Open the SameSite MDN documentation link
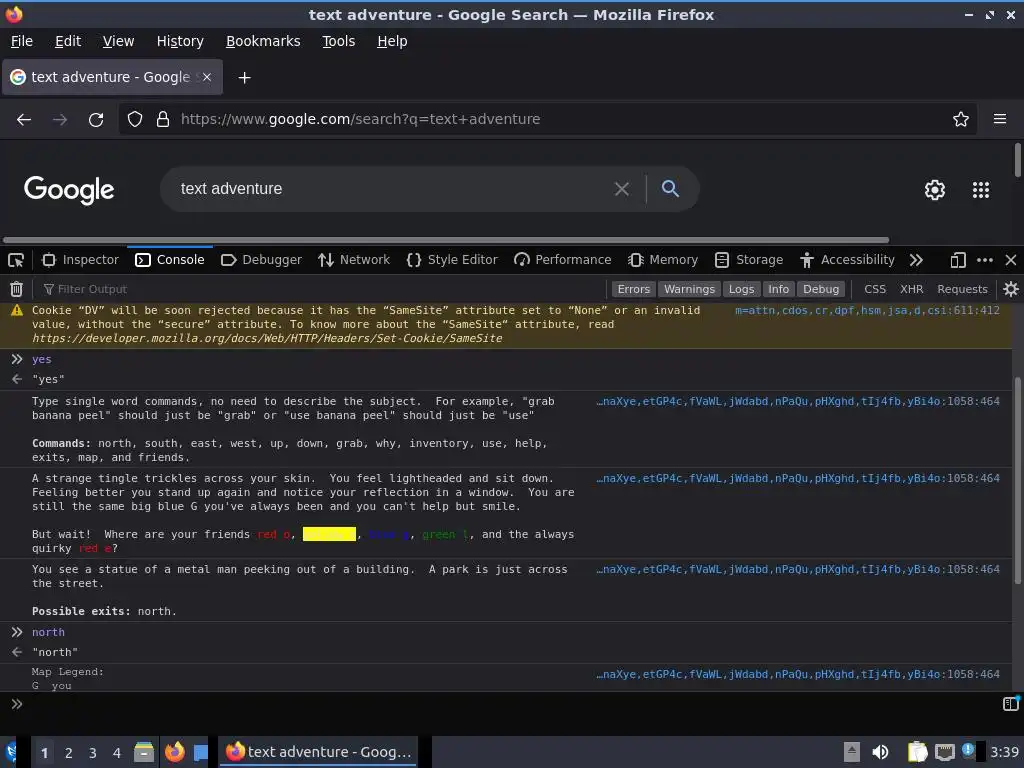 pyautogui.click(x=267, y=338)
